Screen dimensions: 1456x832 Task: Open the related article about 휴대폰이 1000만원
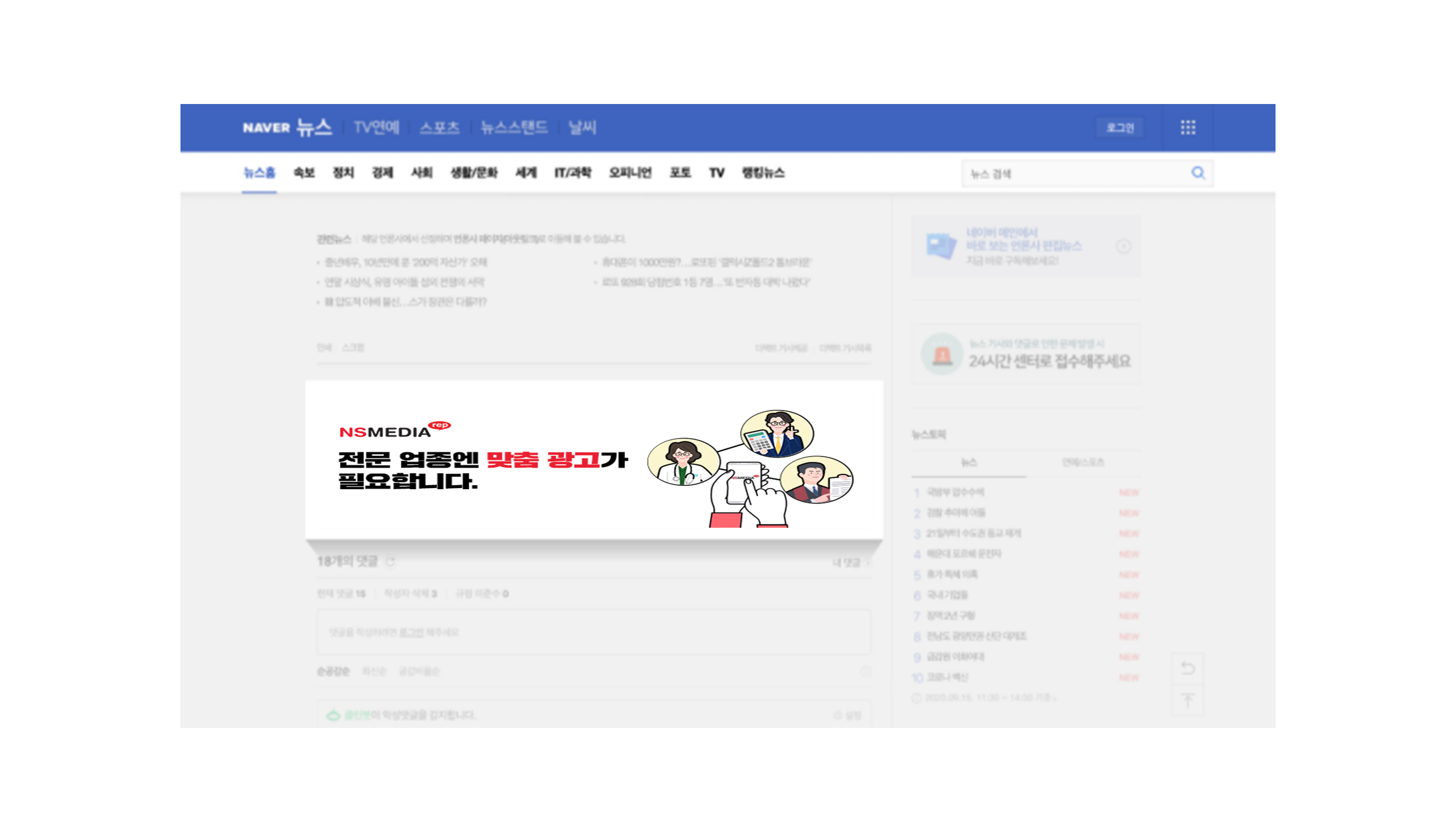coord(707,262)
